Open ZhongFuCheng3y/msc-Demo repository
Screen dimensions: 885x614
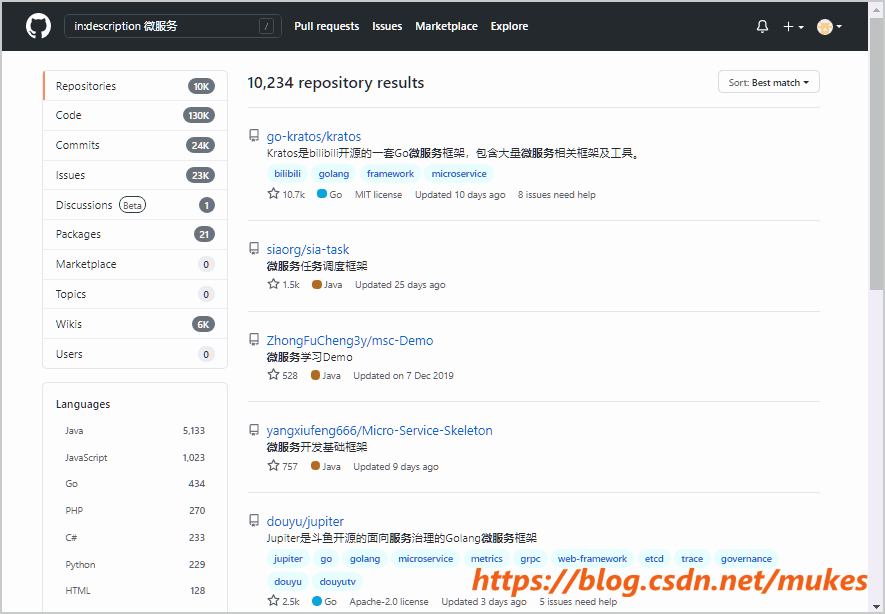(350, 340)
